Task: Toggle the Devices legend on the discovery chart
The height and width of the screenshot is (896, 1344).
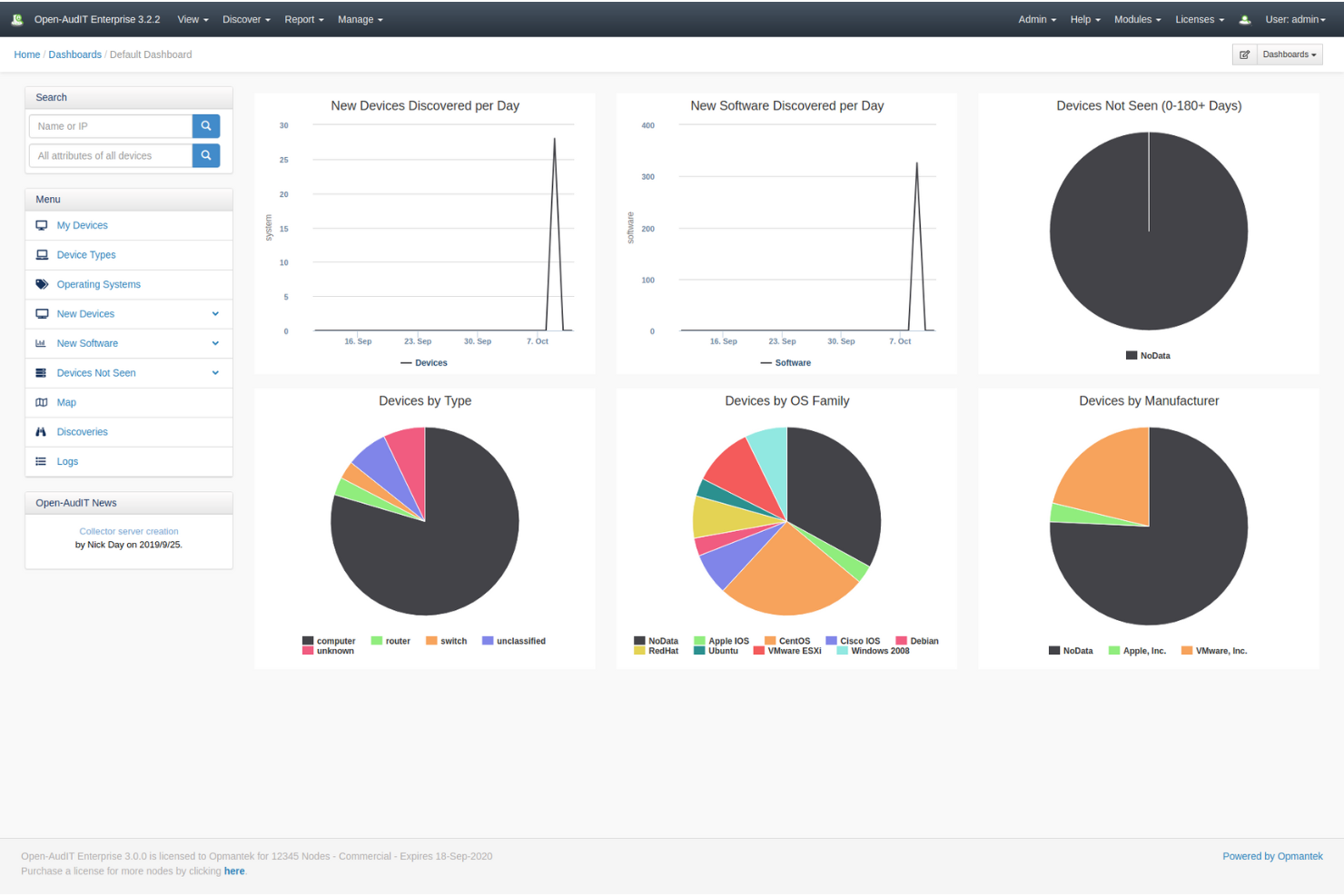Action: pos(424,362)
